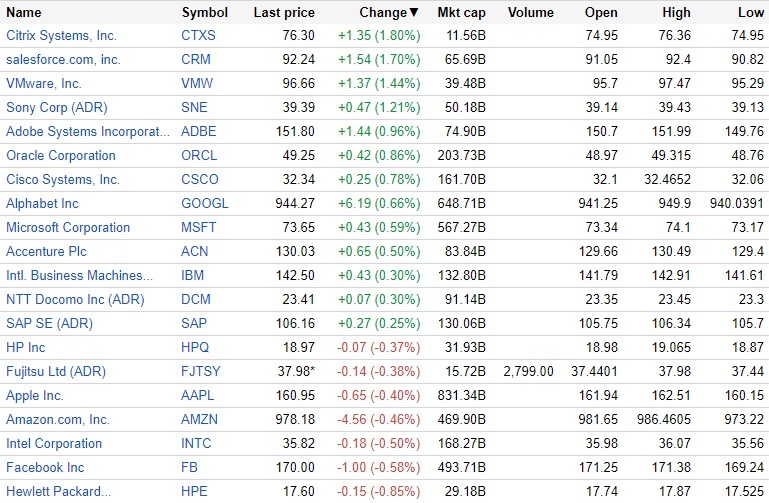Image resolution: width=769 pixels, height=503 pixels.
Task: Select the SNE symbol link
Action: pyautogui.click(x=195, y=107)
